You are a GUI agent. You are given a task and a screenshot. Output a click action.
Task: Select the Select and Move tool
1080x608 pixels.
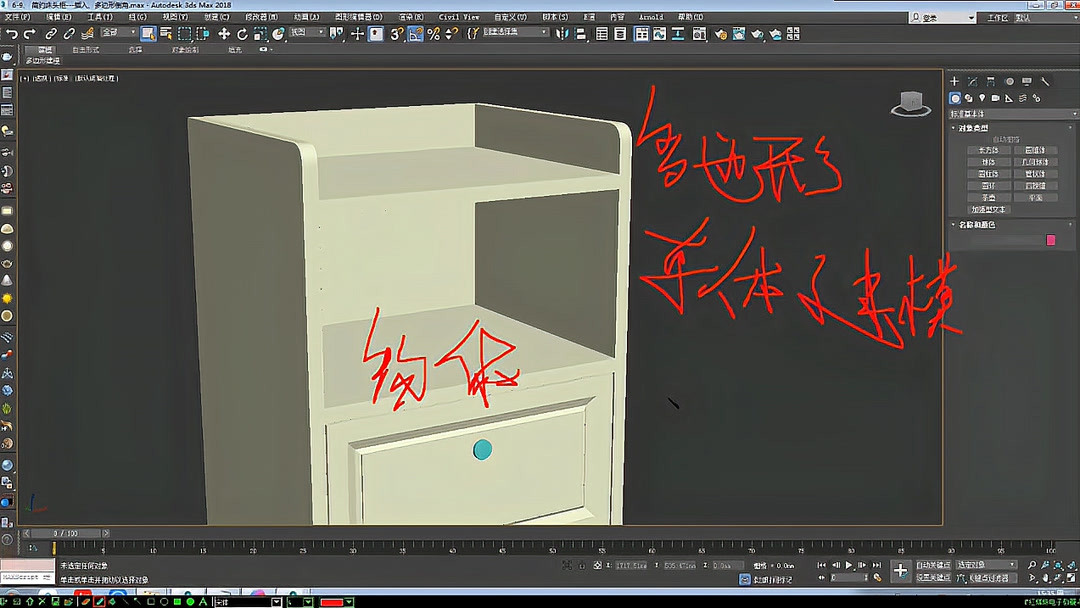[x=225, y=33]
